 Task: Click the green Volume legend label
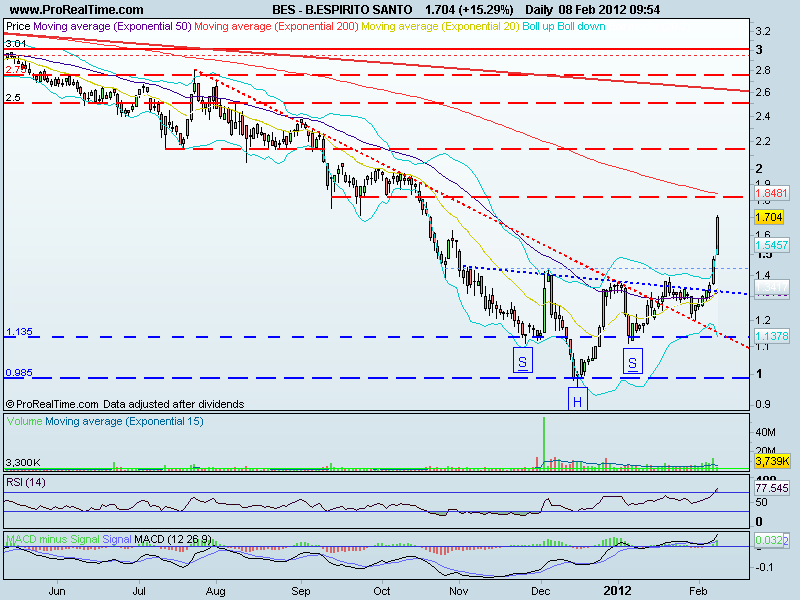(x=24, y=421)
